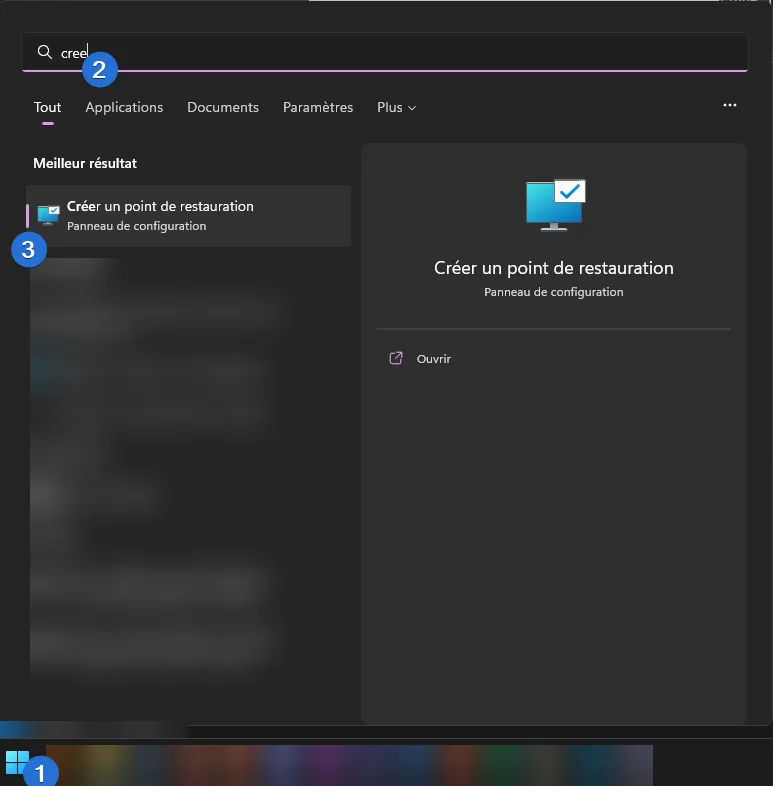Image resolution: width=773 pixels, height=786 pixels.
Task: Switch to the Tout tab
Action: pyautogui.click(x=47, y=107)
